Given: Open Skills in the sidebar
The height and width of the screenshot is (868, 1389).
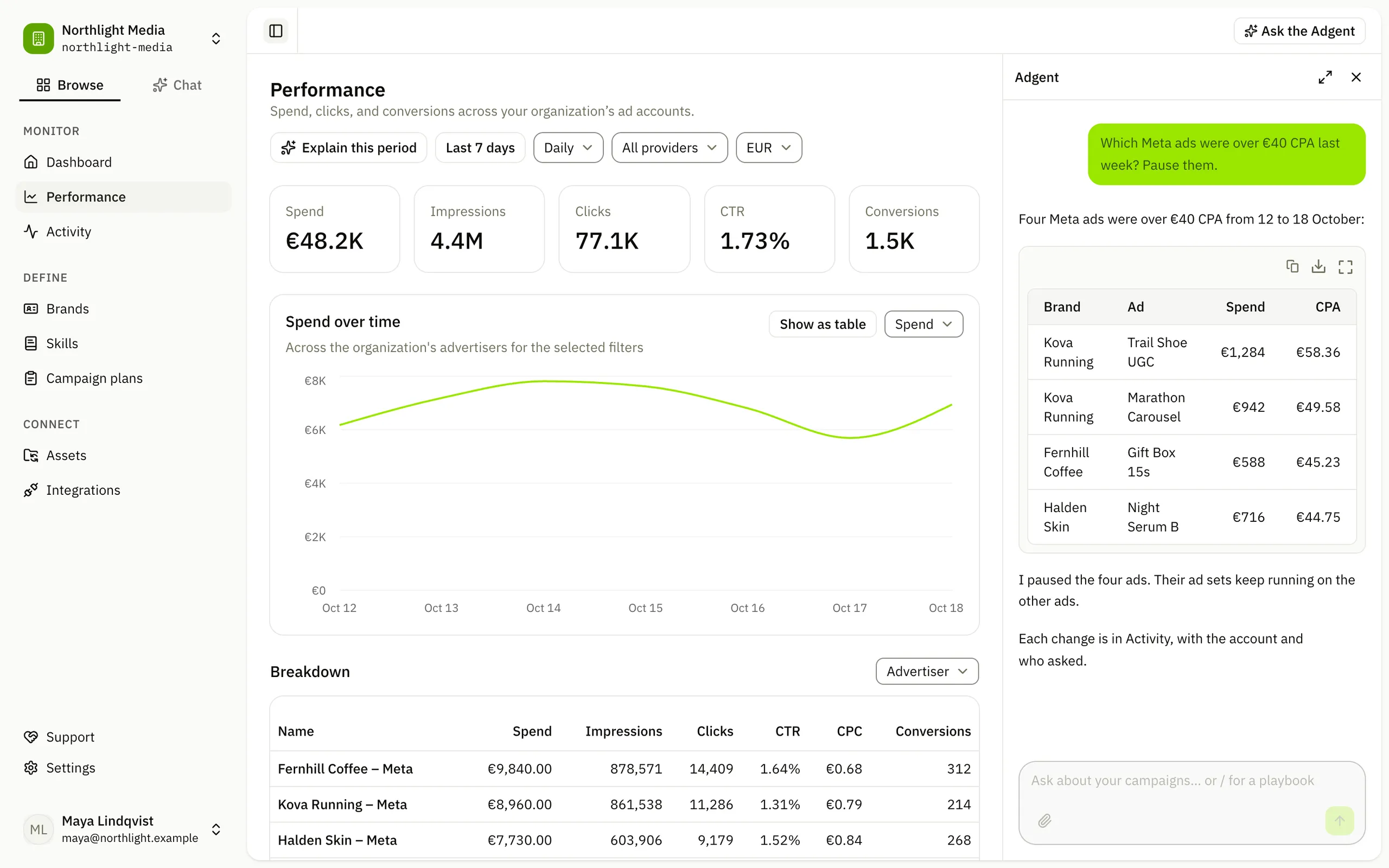Looking at the screenshot, I should click(123, 343).
